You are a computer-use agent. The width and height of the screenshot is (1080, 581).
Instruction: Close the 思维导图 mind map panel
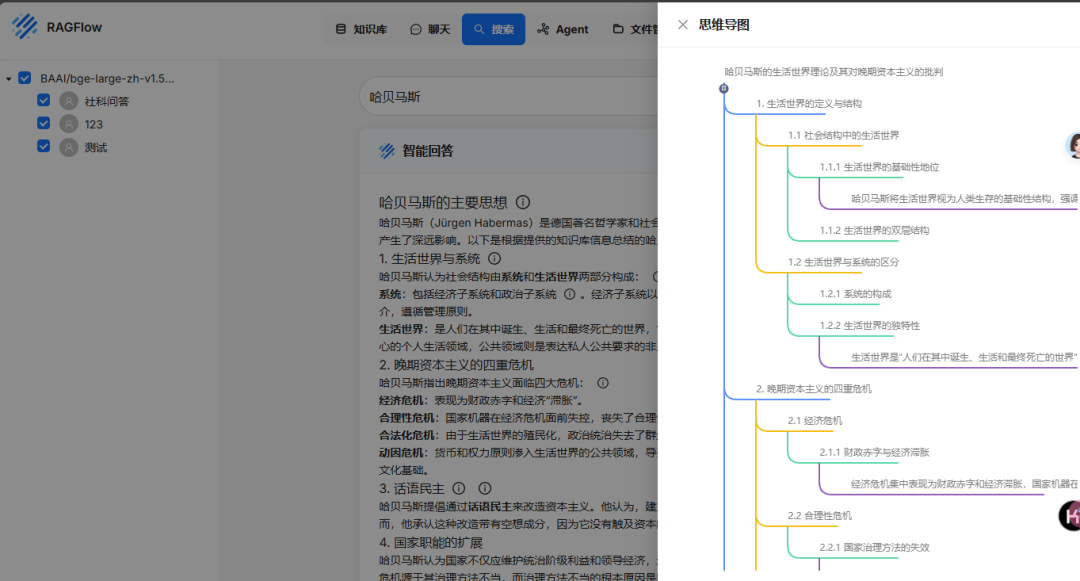[x=683, y=25]
